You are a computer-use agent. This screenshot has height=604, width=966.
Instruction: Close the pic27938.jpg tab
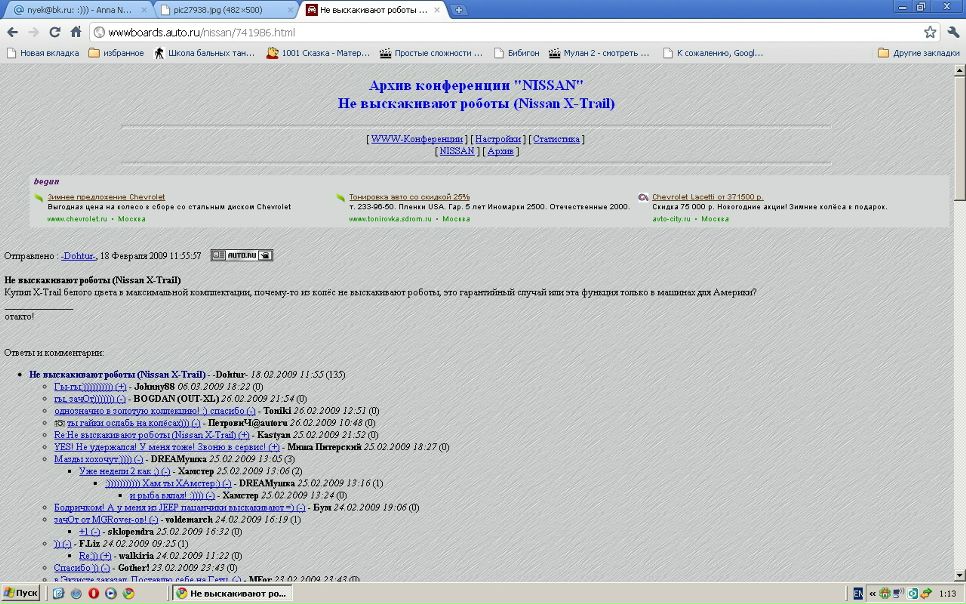click(x=291, y=10)
